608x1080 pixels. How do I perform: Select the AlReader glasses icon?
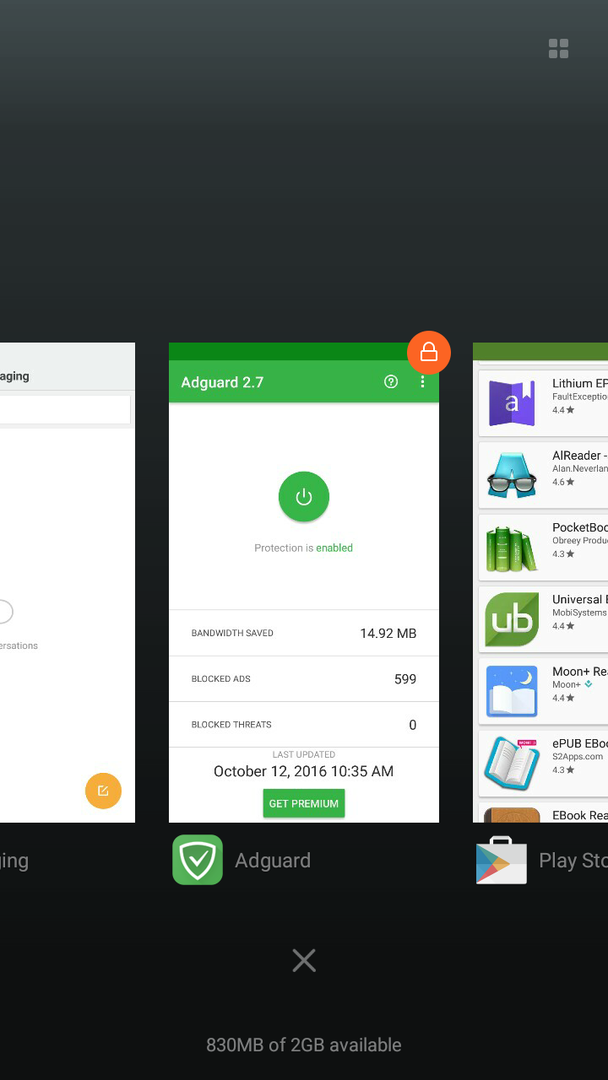coord(512,475)
